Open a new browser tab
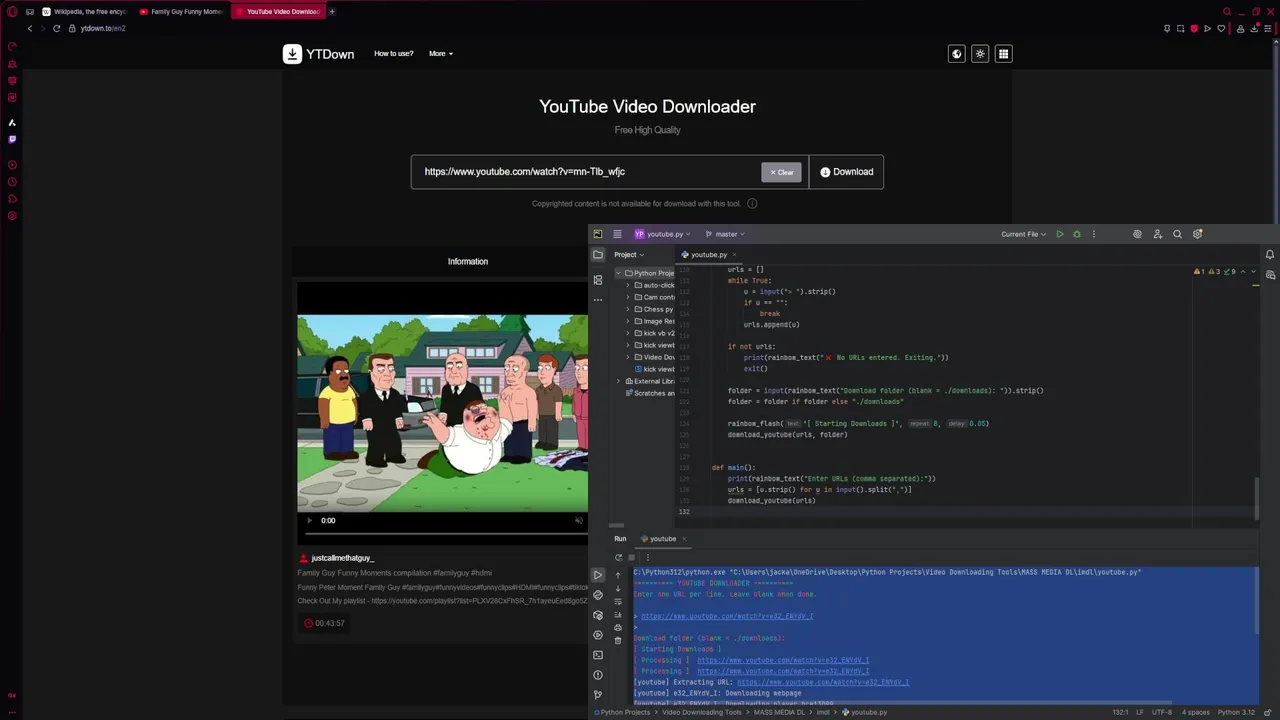Screen dimensions: 1280x720 pos(332,12)
